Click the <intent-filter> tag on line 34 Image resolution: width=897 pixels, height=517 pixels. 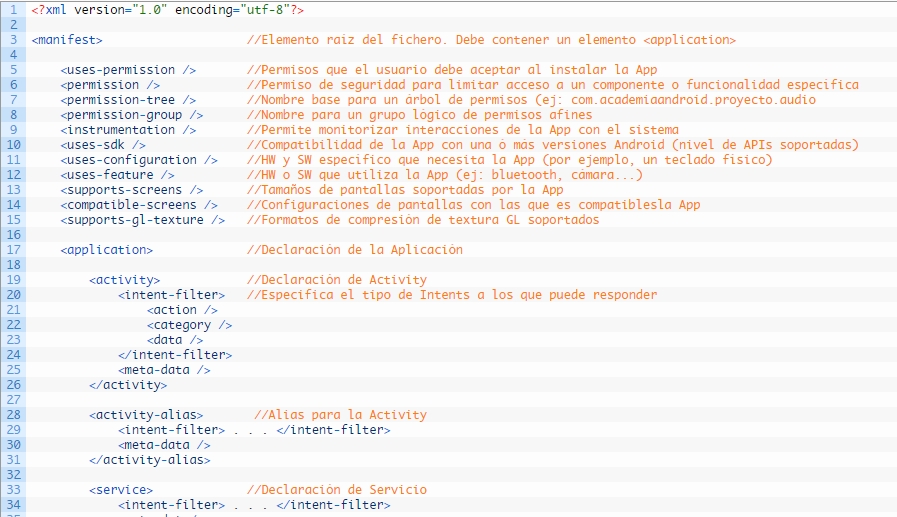[172, 504]
